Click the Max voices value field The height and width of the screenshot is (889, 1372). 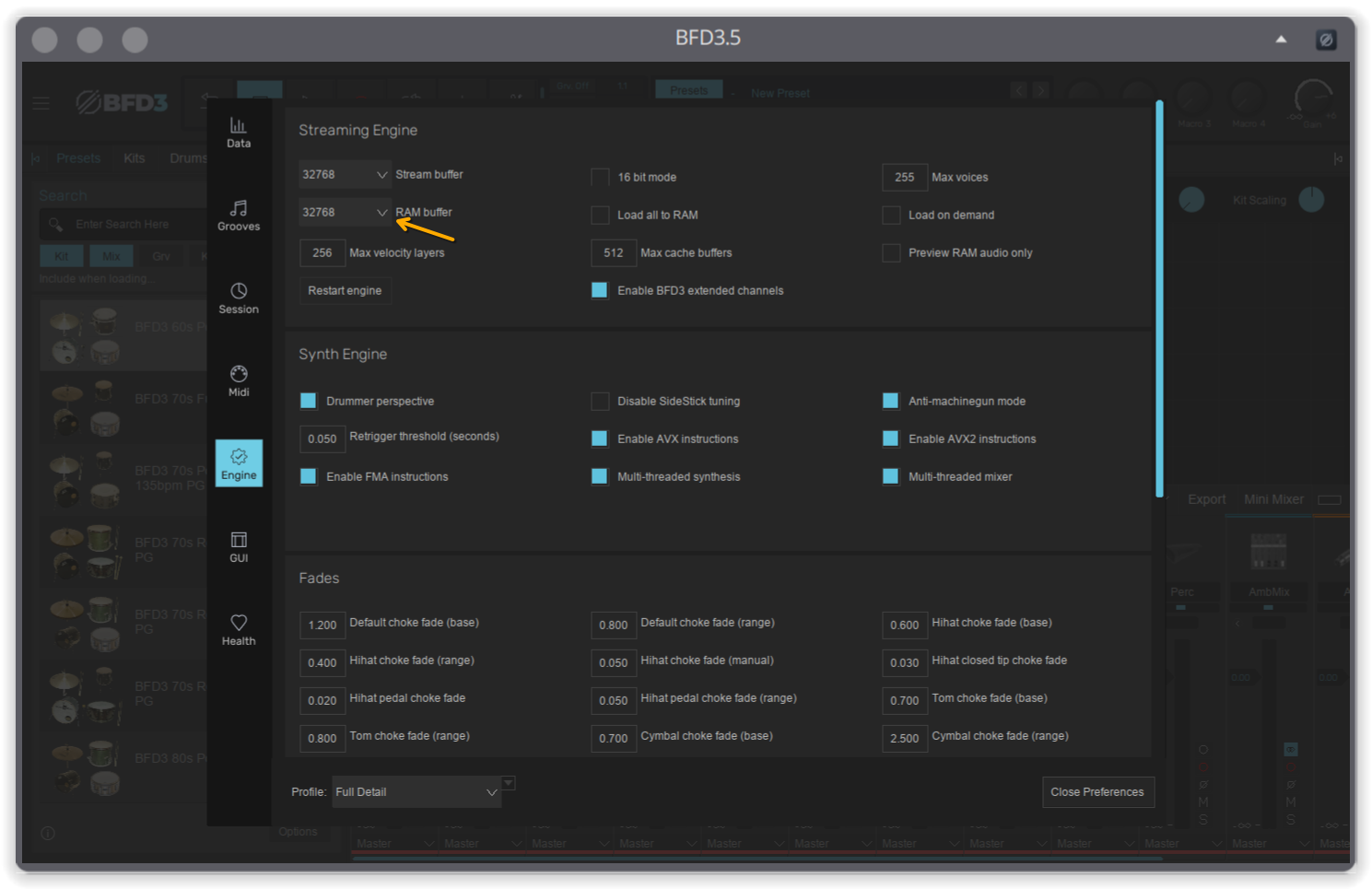point(904,177)
